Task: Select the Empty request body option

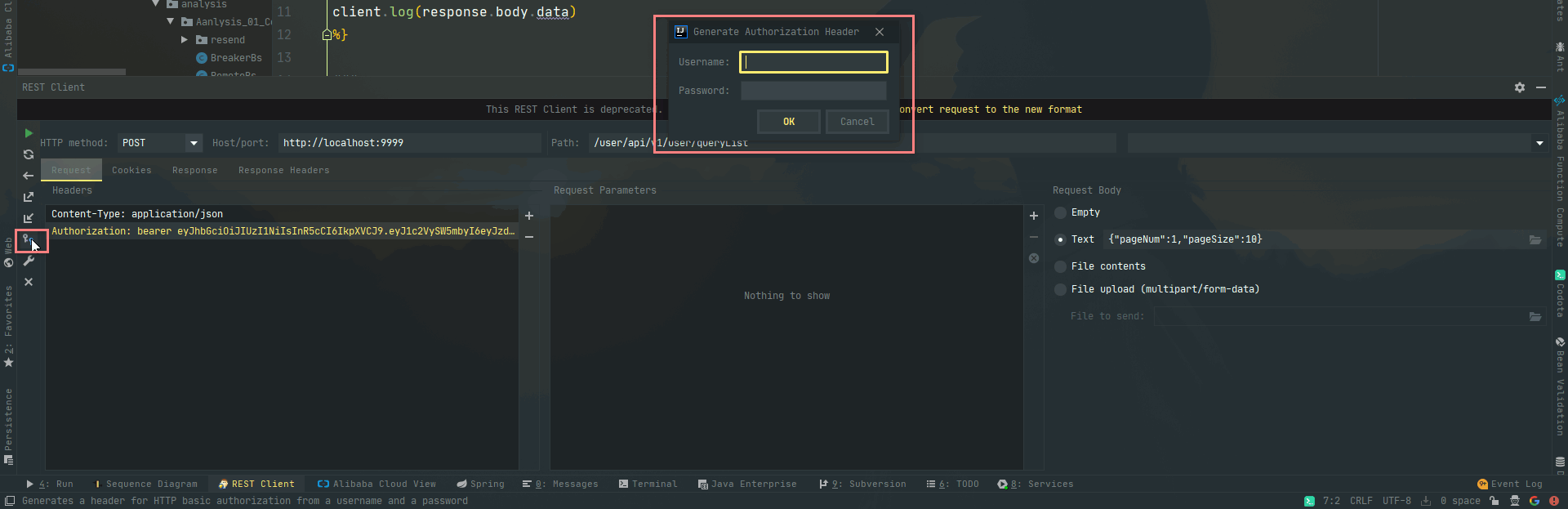Action: pyautogui.click(x=1060, y=212)
